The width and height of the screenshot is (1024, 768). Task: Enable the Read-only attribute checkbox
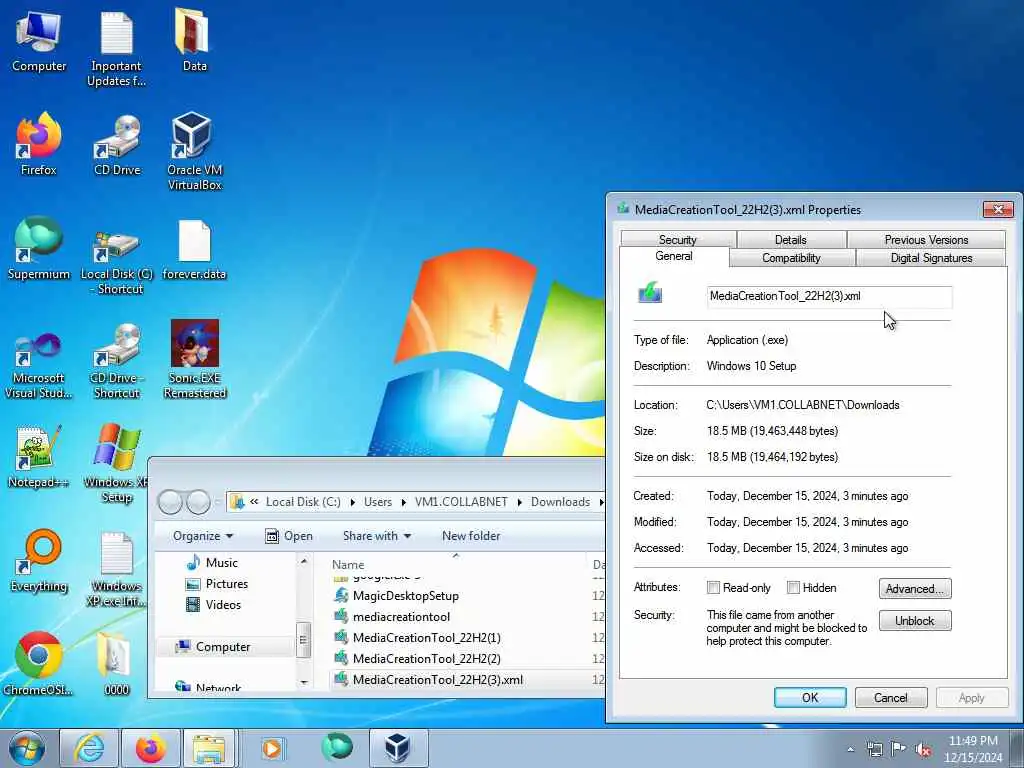[713, 588]
